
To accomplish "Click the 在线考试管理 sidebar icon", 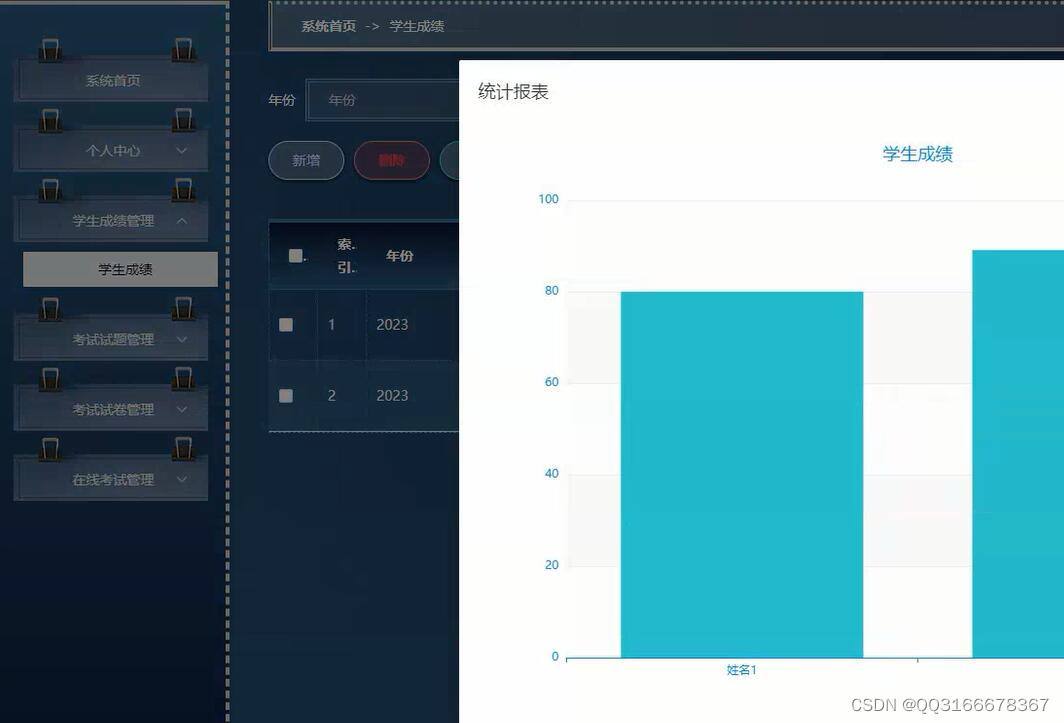I will 52,450.
